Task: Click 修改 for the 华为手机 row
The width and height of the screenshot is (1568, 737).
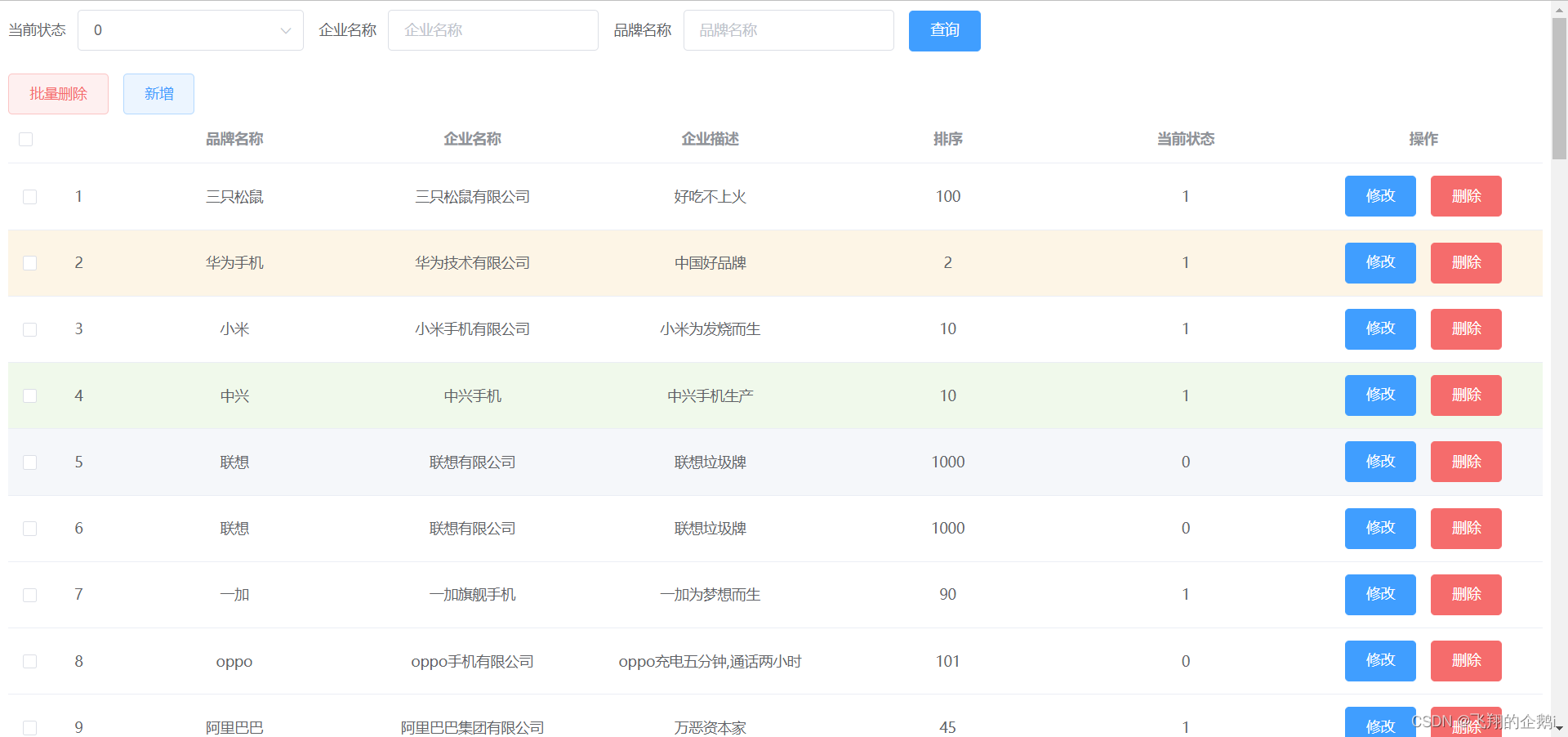Action: point(1380,263)
